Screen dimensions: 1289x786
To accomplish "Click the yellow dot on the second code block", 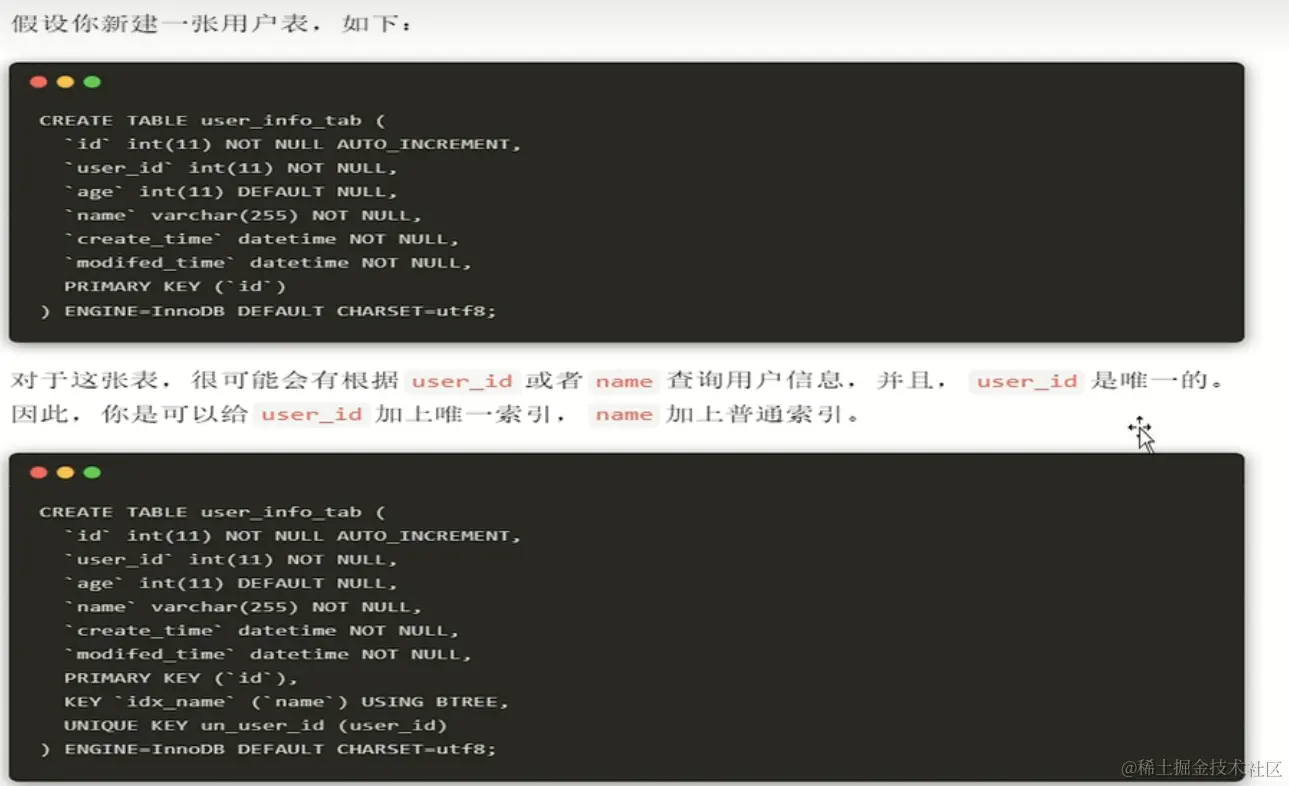I will [66, 472].
